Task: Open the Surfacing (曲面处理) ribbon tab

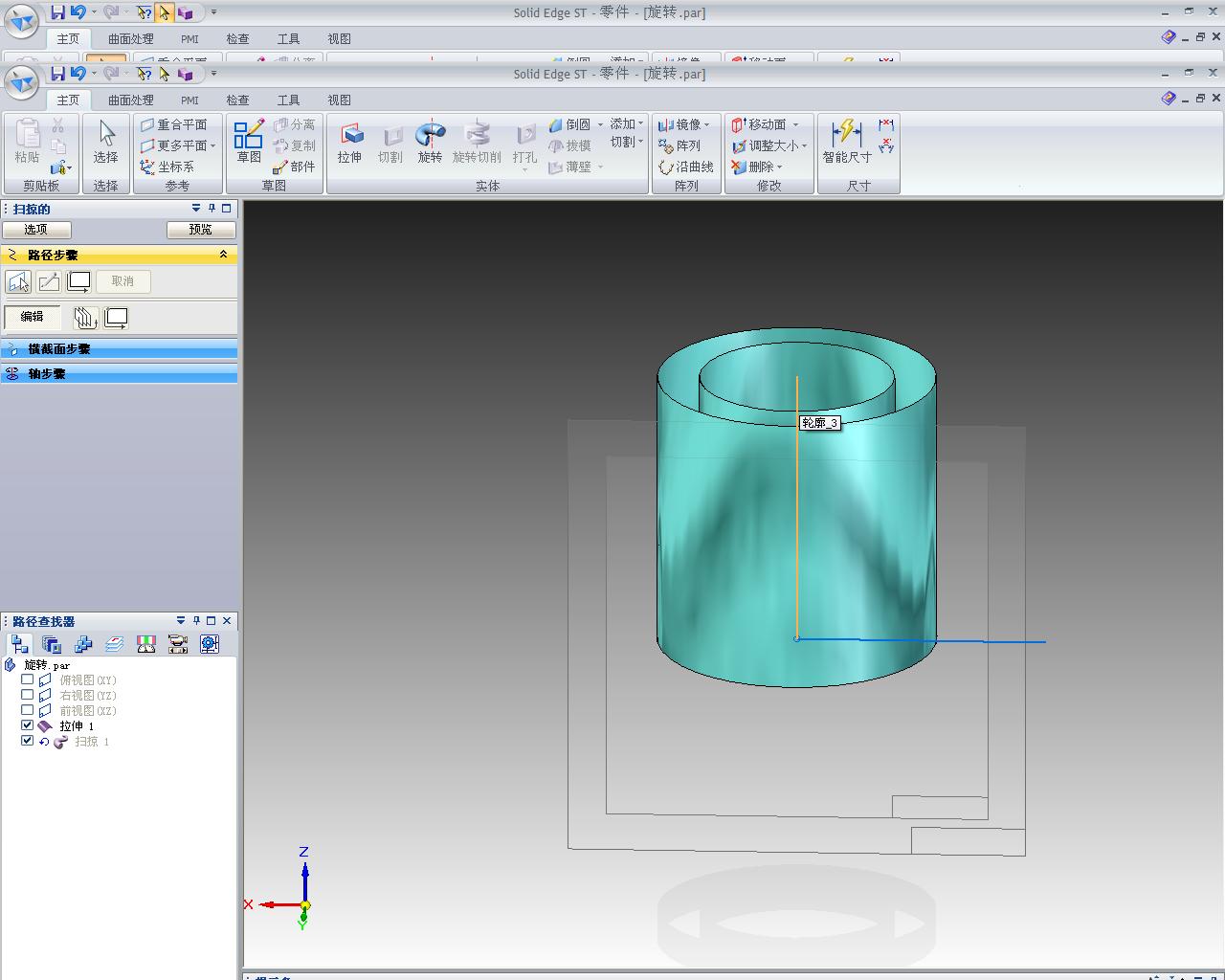Action: (x=131, y=100)
